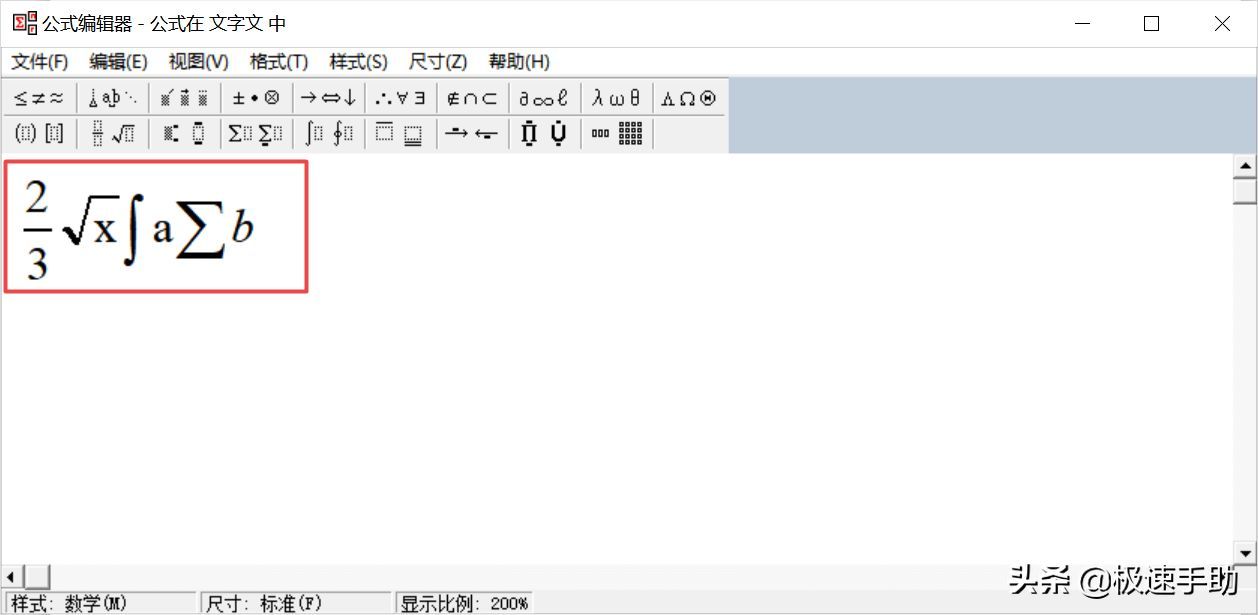This screenshot has height=615, width=1258.
Task: Maximize the Equation Editor window
Action: [1151, 23]
